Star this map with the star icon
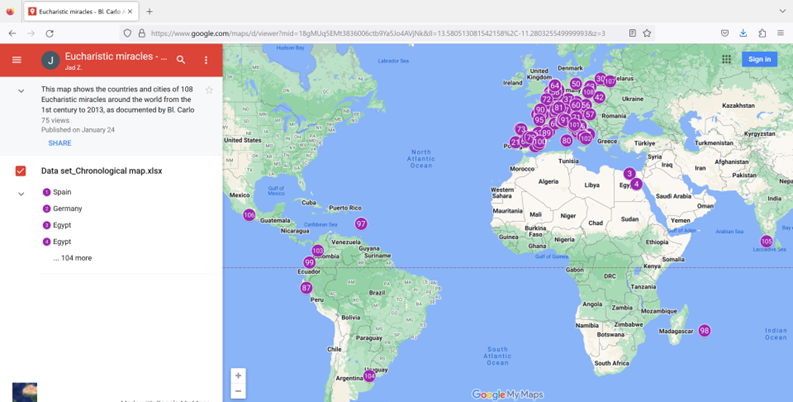This screenshot has width=793, height=402. click(209, 90)
